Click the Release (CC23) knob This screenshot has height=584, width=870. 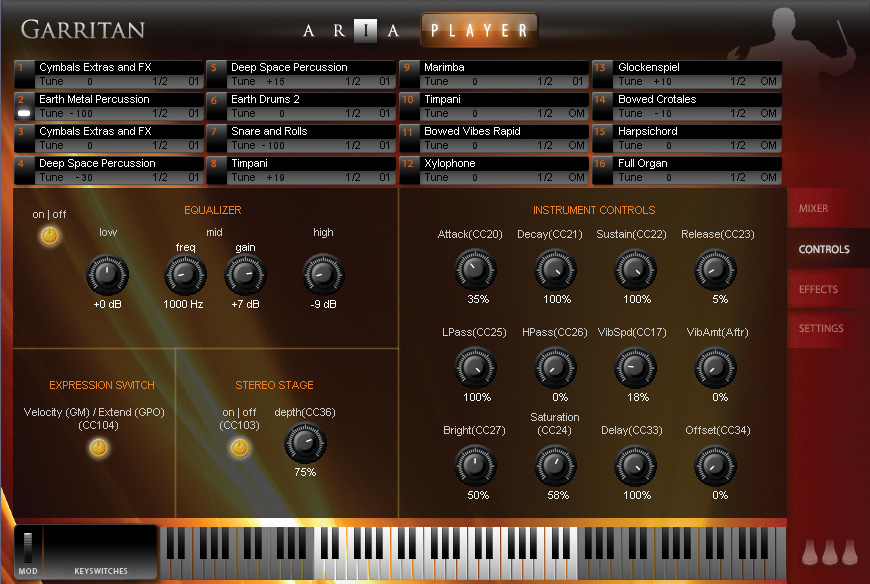[716, 270]
